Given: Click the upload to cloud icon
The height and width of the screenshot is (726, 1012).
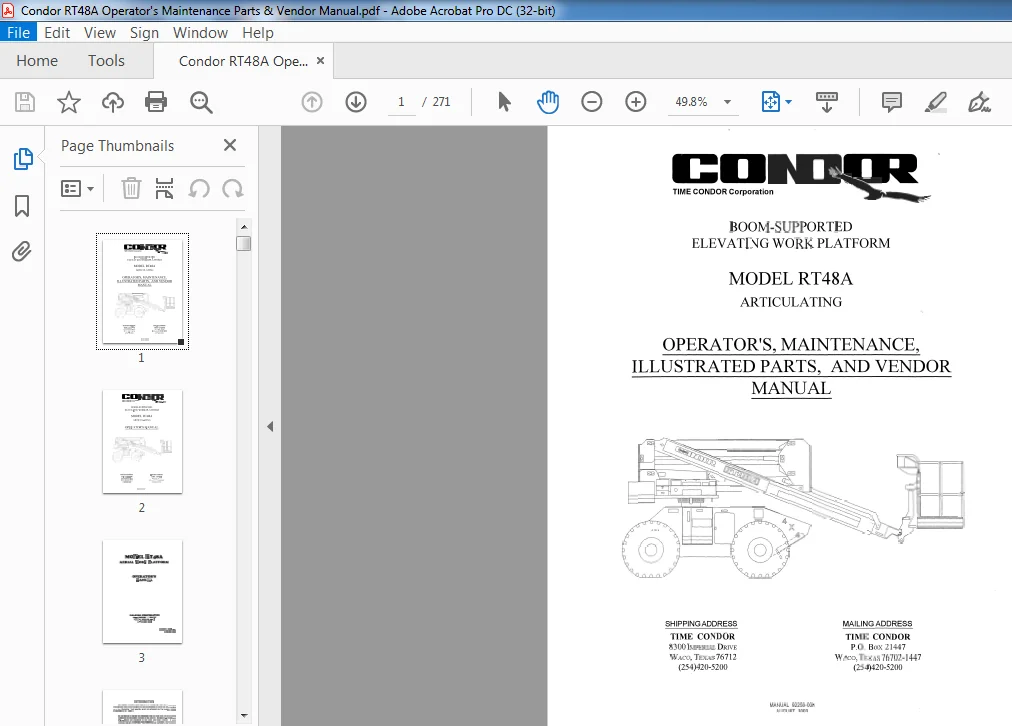Looking at the screenshot, I should 113,102.
